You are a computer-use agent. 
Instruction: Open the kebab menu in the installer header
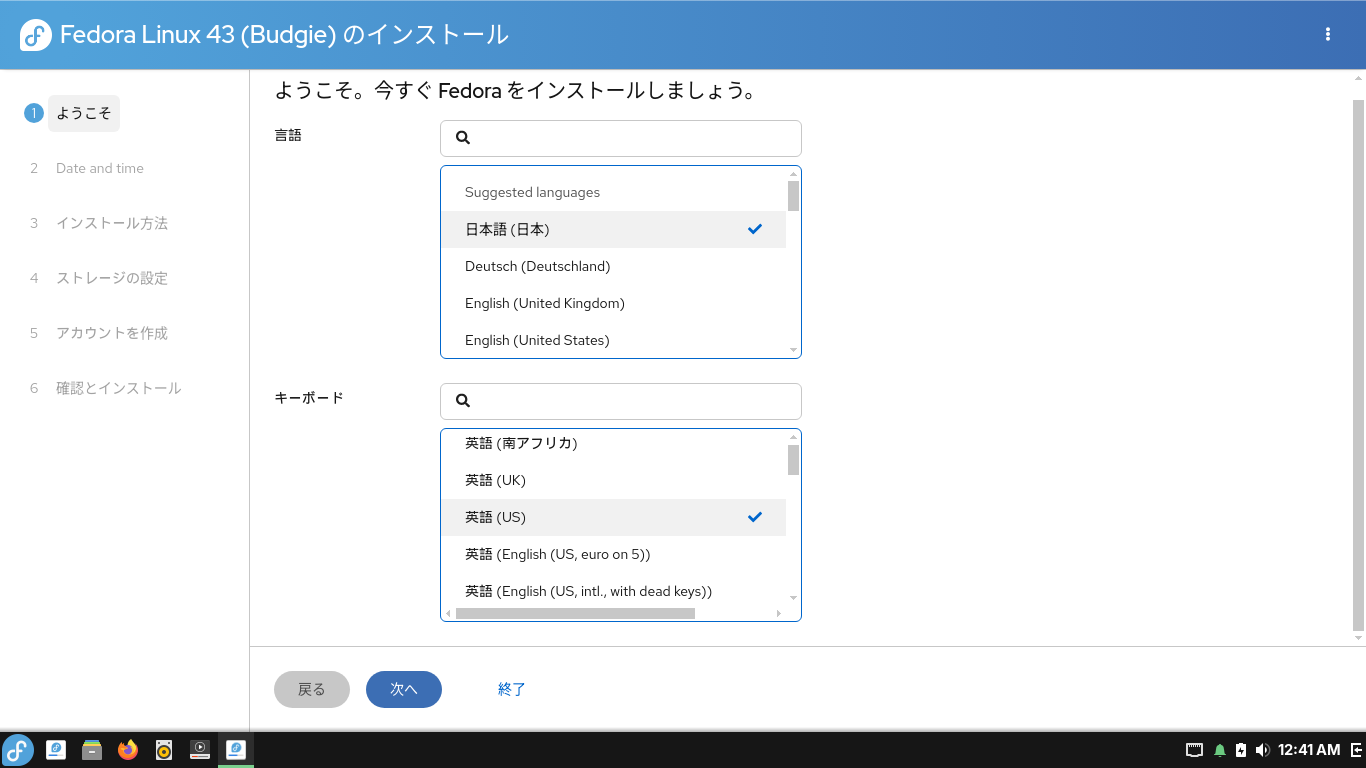[x=1328, y=34]
